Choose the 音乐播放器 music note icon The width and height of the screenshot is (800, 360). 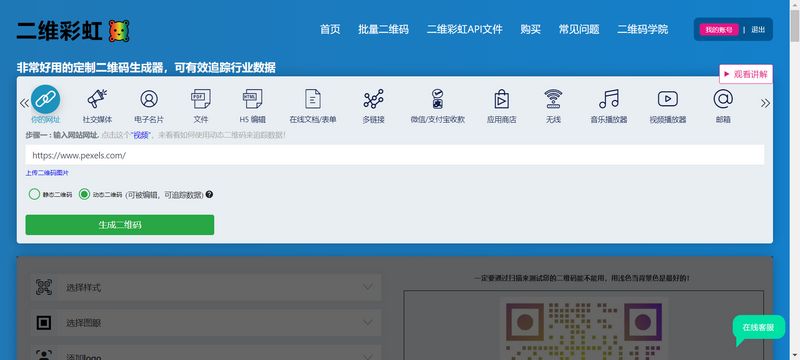pos(609,99)
